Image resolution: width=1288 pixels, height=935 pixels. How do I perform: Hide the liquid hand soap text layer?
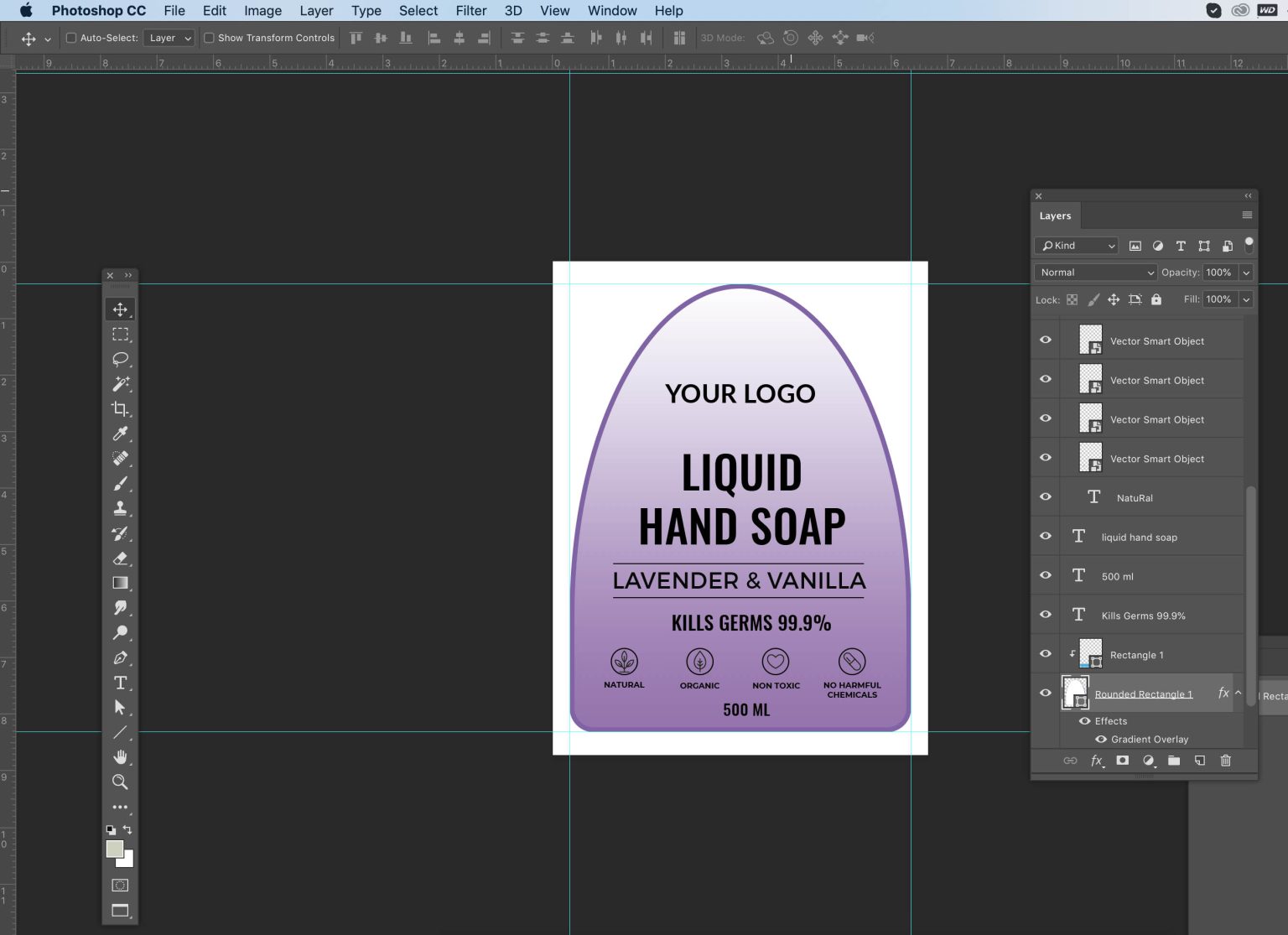[1045, 536]
